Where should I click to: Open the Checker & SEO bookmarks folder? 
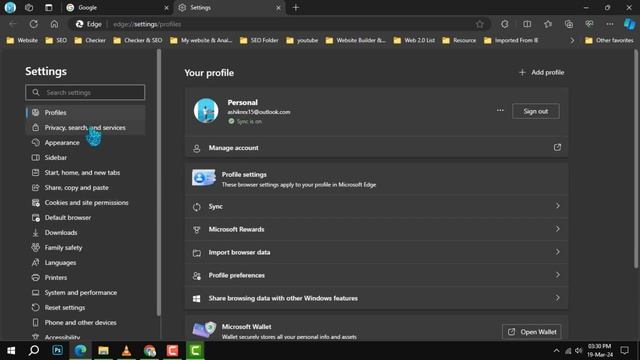(x=138, y=40)
